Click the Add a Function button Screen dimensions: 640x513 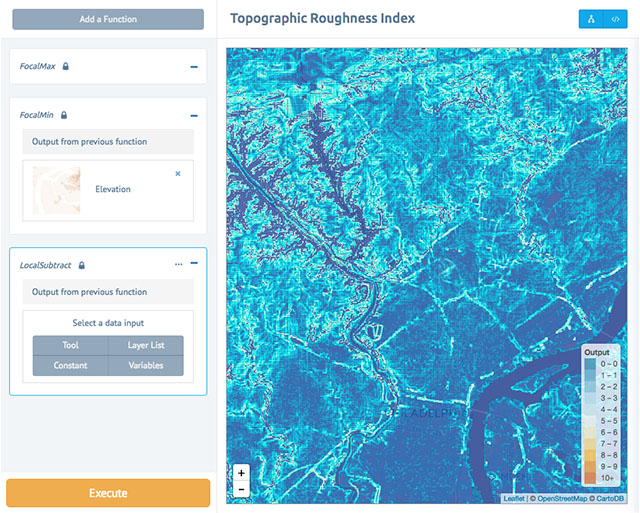108,19
